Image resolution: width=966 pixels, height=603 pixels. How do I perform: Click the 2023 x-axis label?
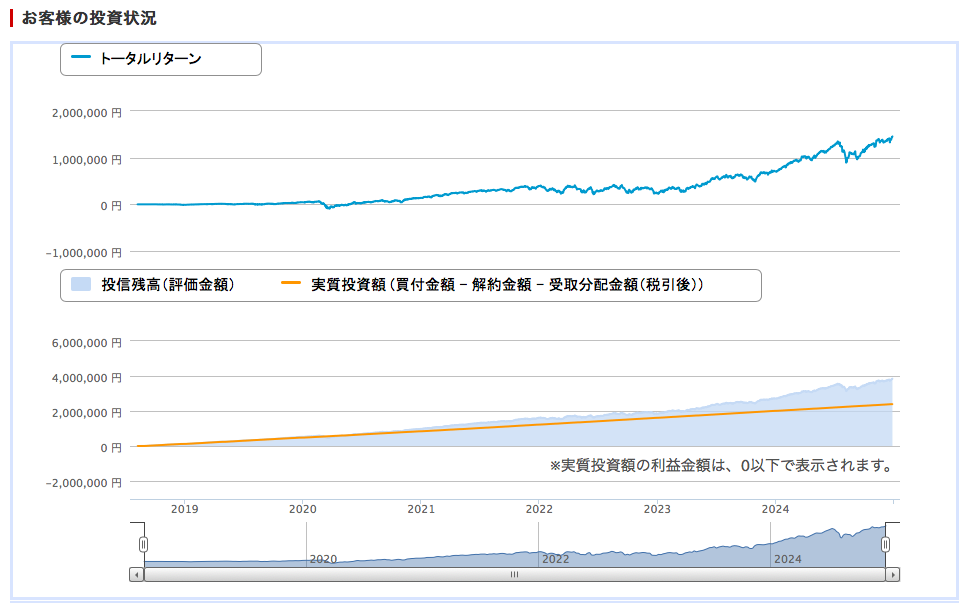pos(657,509)
